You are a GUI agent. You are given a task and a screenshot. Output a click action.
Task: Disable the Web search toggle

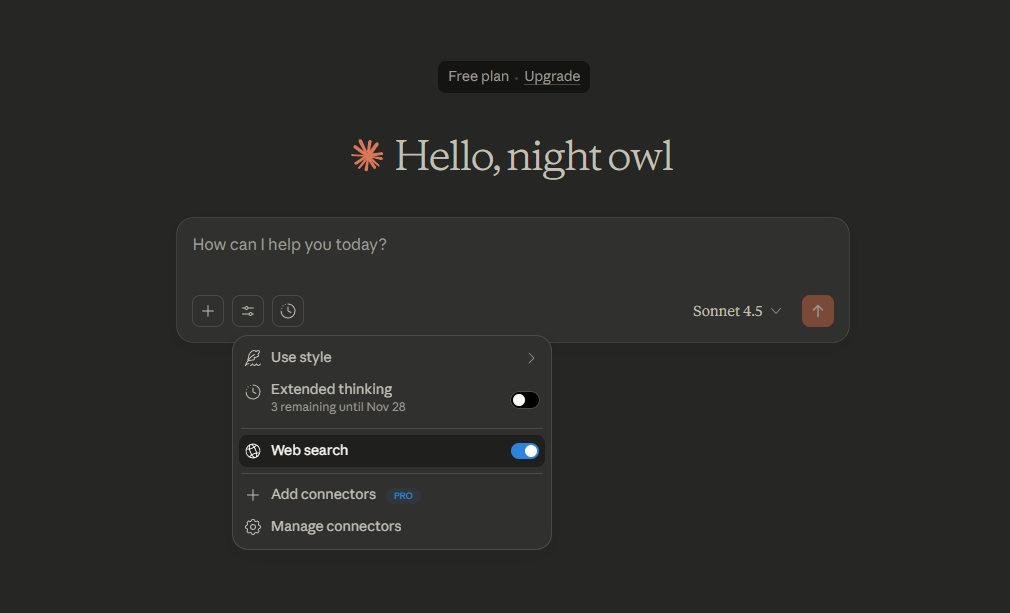click(525, 451)
